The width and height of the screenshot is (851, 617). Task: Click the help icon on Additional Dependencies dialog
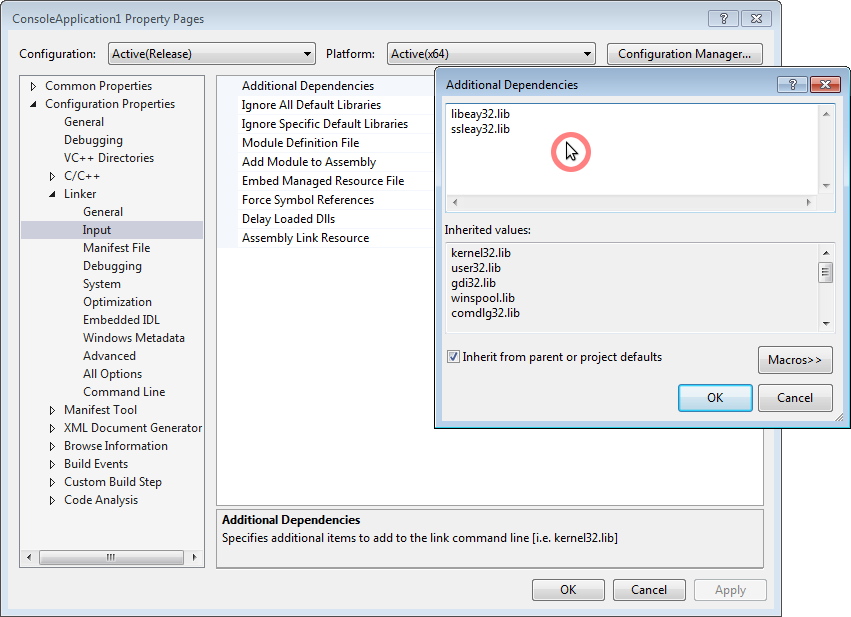click(792, 85)
